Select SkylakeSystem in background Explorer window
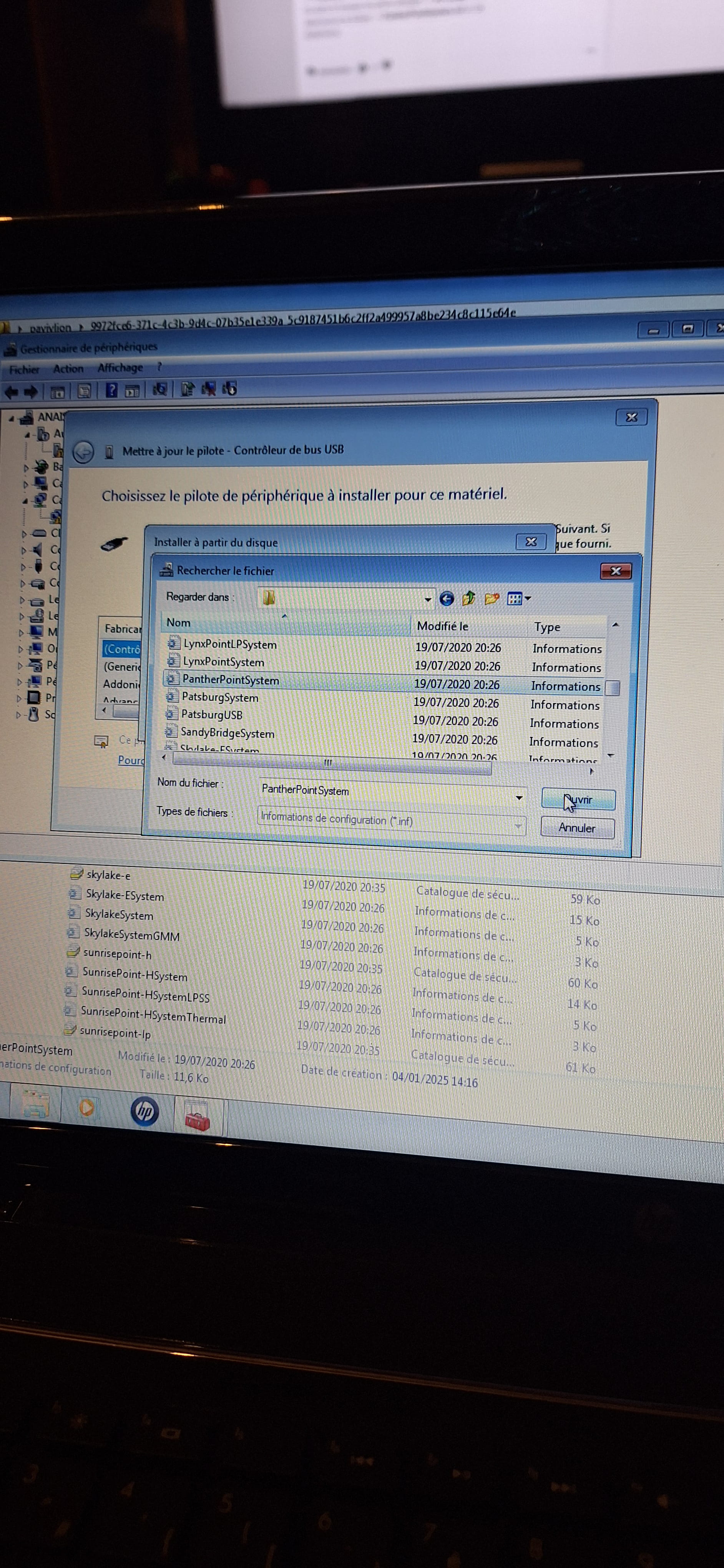Screen dimensions: 724x1568 [119, 914]
